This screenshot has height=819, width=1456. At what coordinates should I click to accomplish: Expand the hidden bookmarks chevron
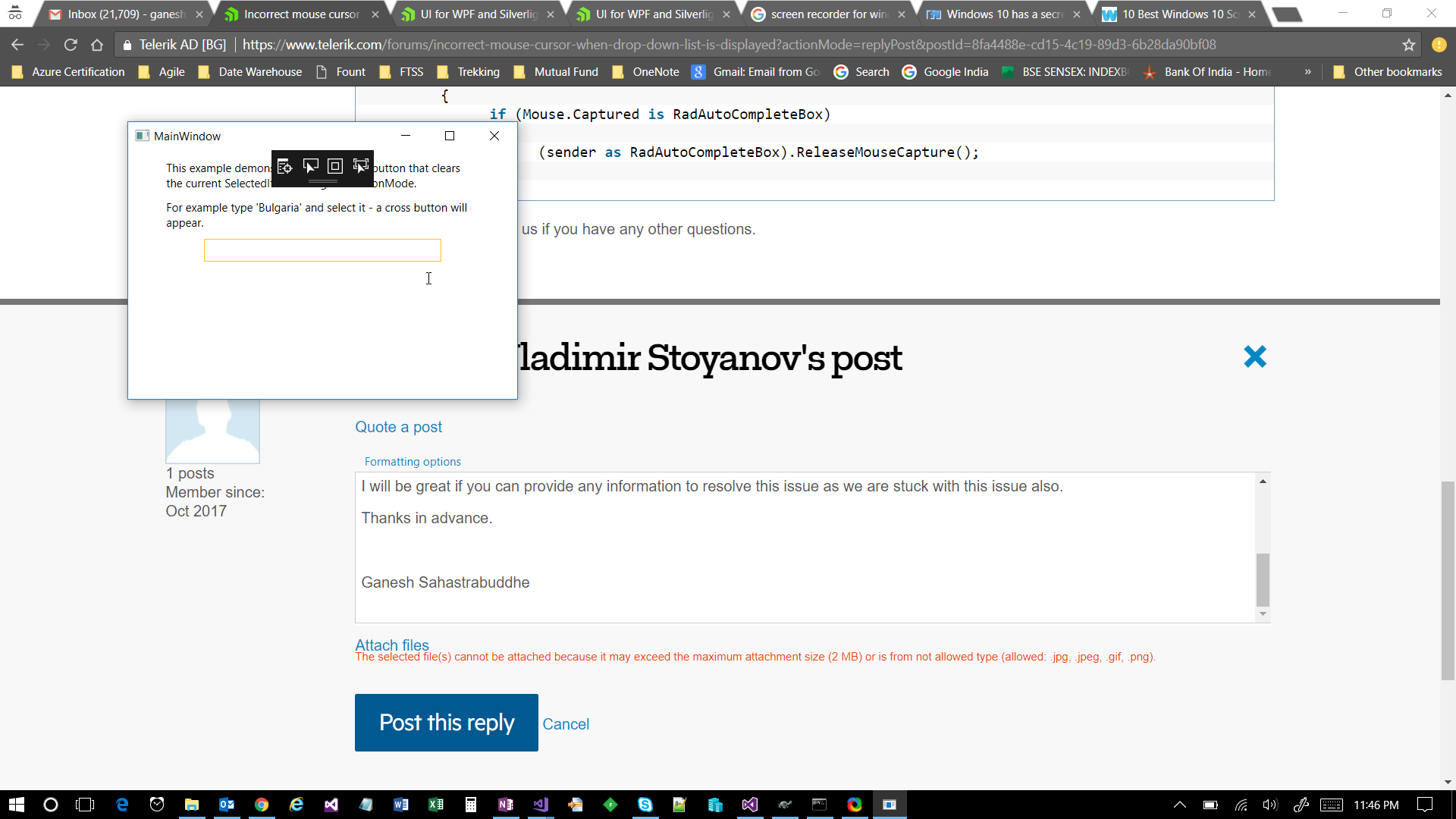click(x=1307, y=72)
